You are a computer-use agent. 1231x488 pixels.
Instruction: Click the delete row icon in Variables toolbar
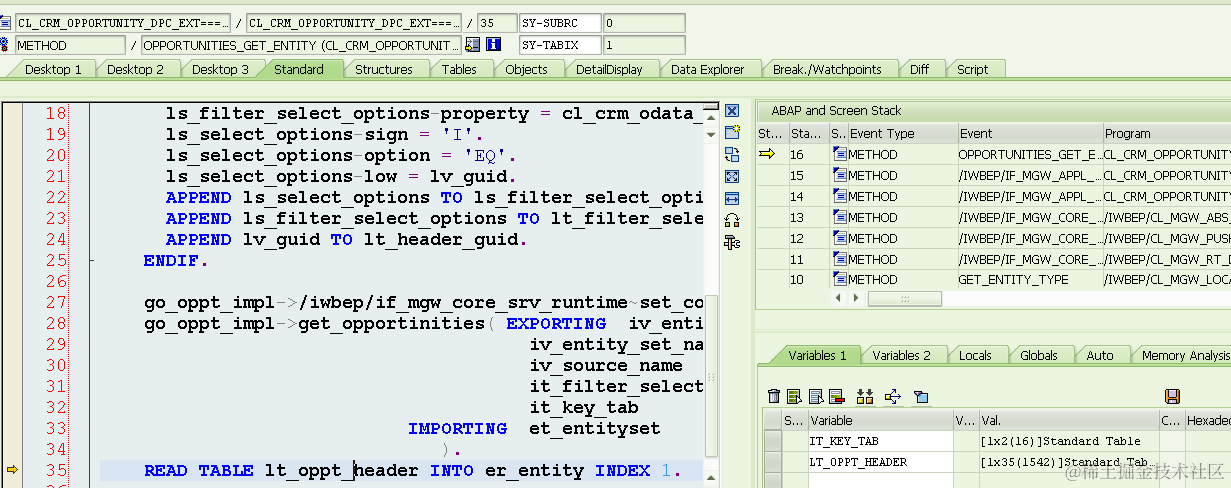pyautogui.click(x=836, y=397)
